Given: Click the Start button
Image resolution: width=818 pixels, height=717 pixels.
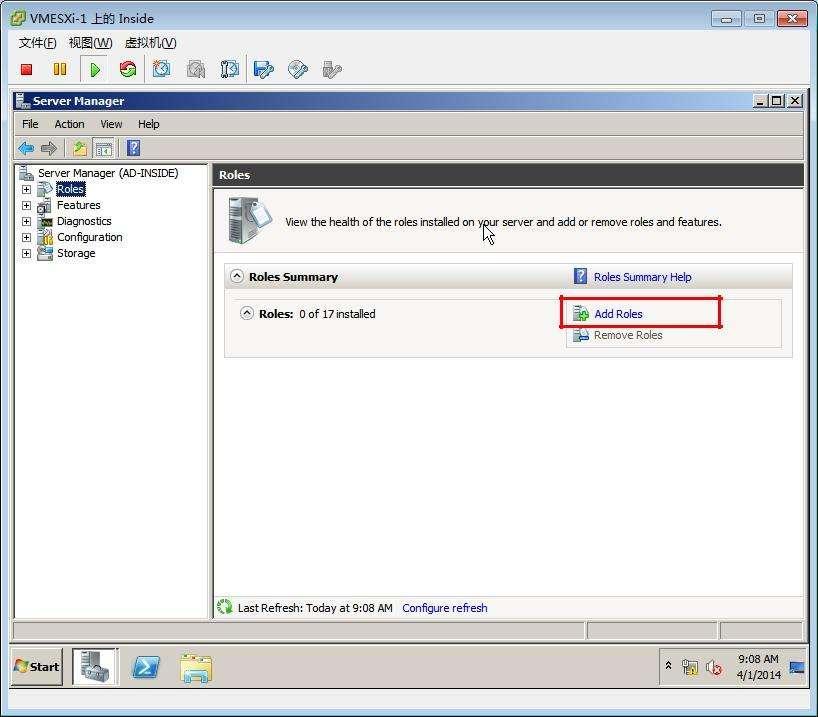Looking at the screenshot, I should coord(37,666).
